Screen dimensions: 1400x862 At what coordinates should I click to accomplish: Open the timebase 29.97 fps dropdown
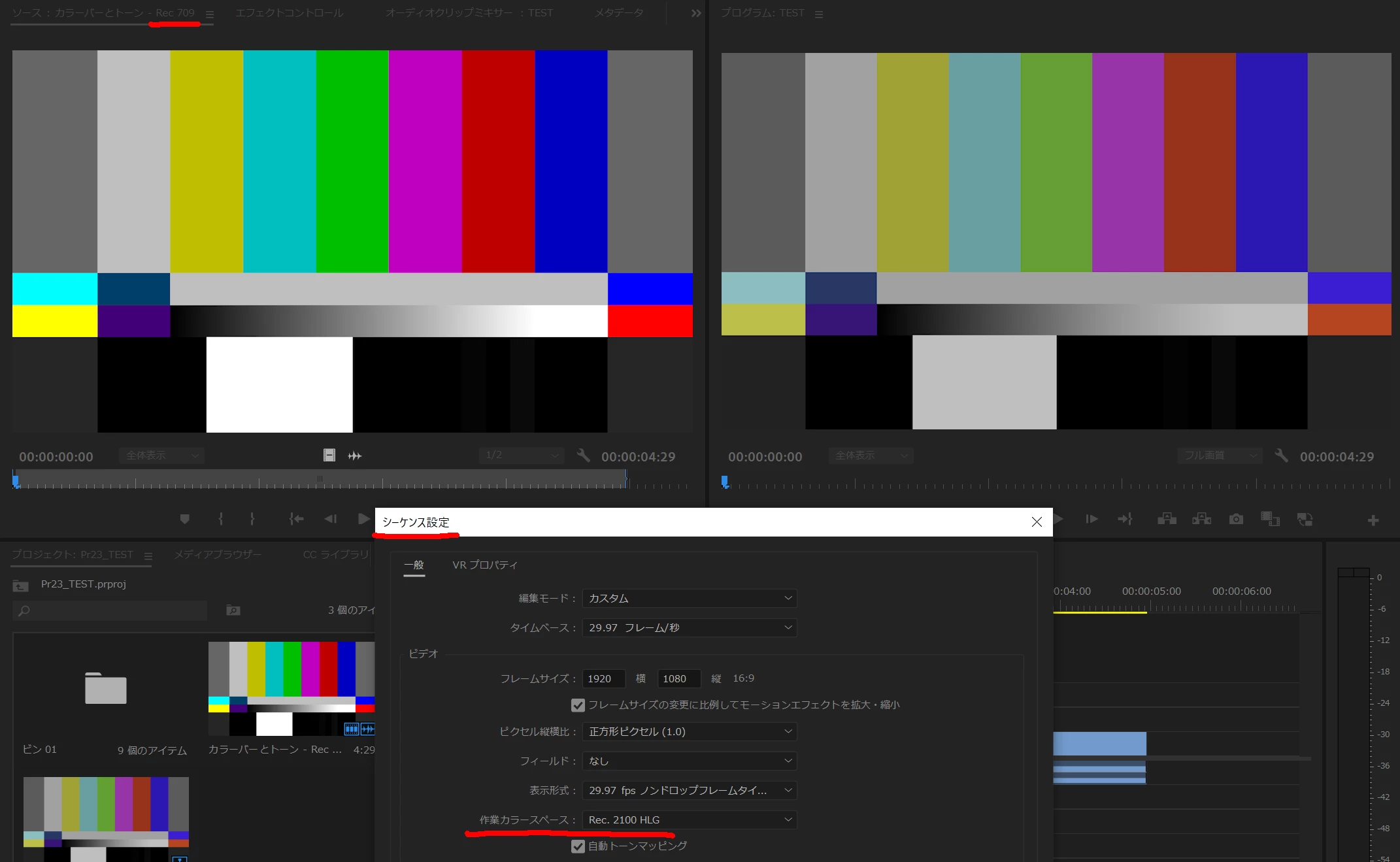click(689, 627)
